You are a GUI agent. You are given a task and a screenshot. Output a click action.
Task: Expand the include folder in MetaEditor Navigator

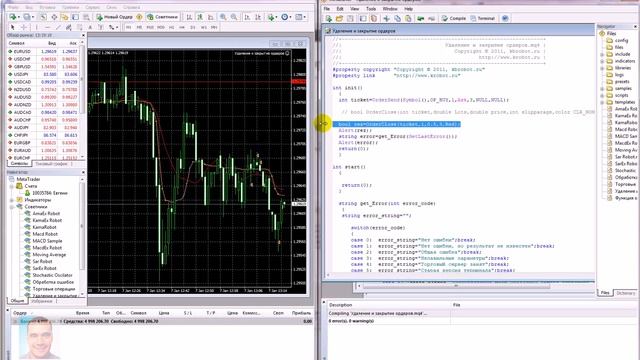click(x=602, y=54)
